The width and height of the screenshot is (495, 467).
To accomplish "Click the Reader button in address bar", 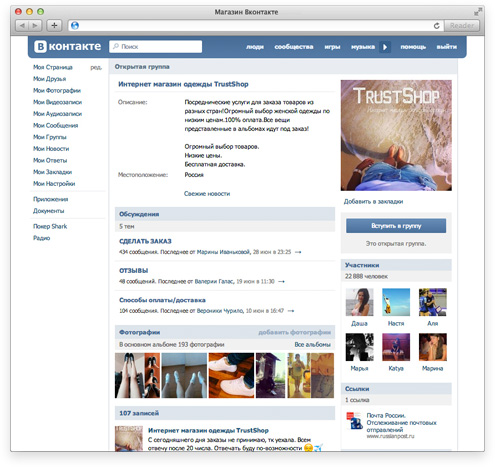I will click(x=462, y=26).
